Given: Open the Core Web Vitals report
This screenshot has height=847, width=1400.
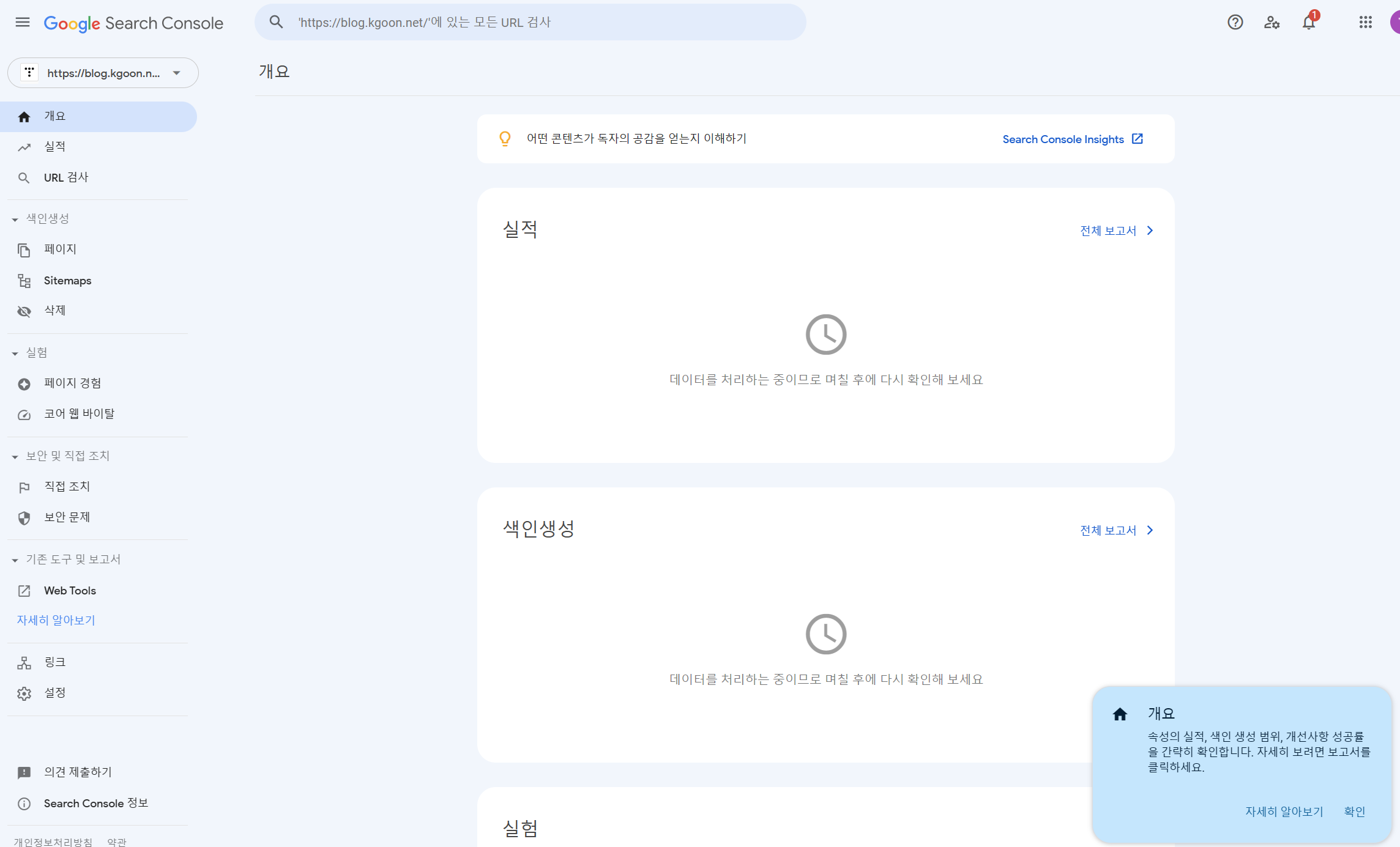Looking at the screenshot, I should tap(79, 414).
